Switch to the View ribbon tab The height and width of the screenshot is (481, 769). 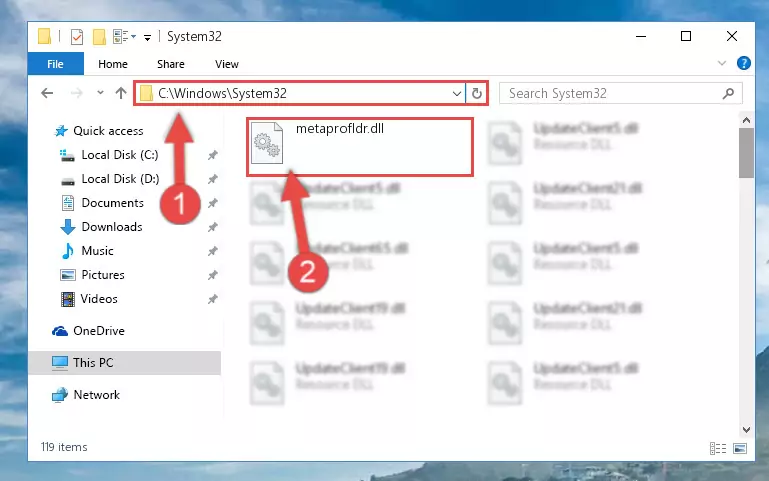coord(227,64)
